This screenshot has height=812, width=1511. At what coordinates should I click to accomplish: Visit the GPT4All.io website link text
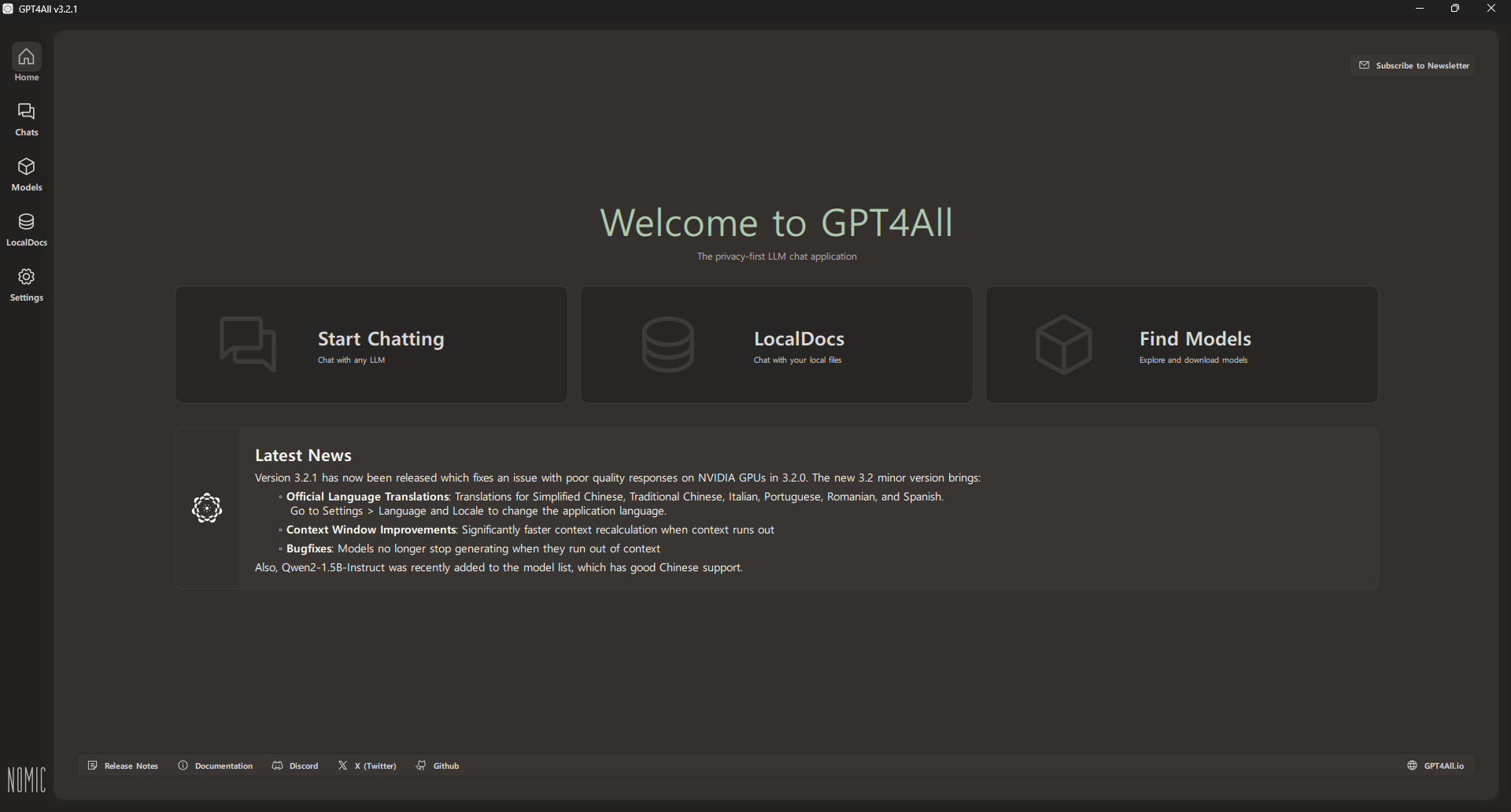click(x=1444, y=766)
